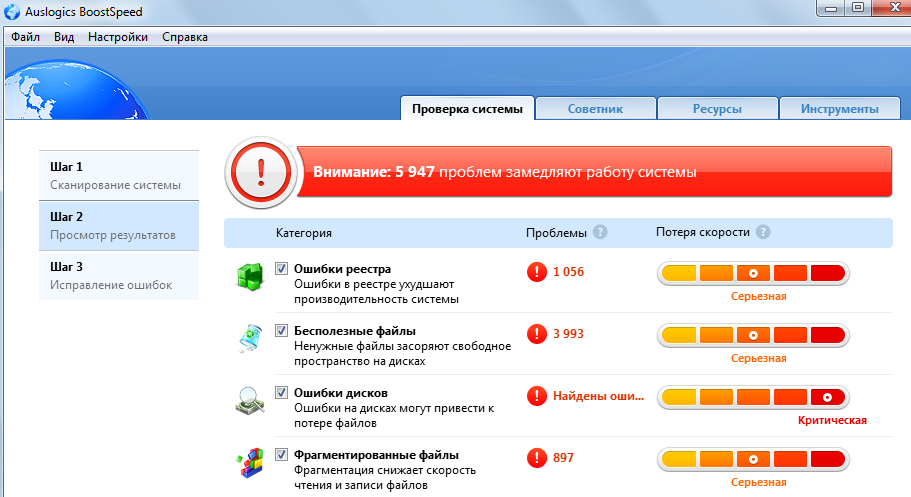Screen dimensions: 911x497
Task: Click the speed loss bar for Ошибки реестра
Action: click(x=754, y=273)
